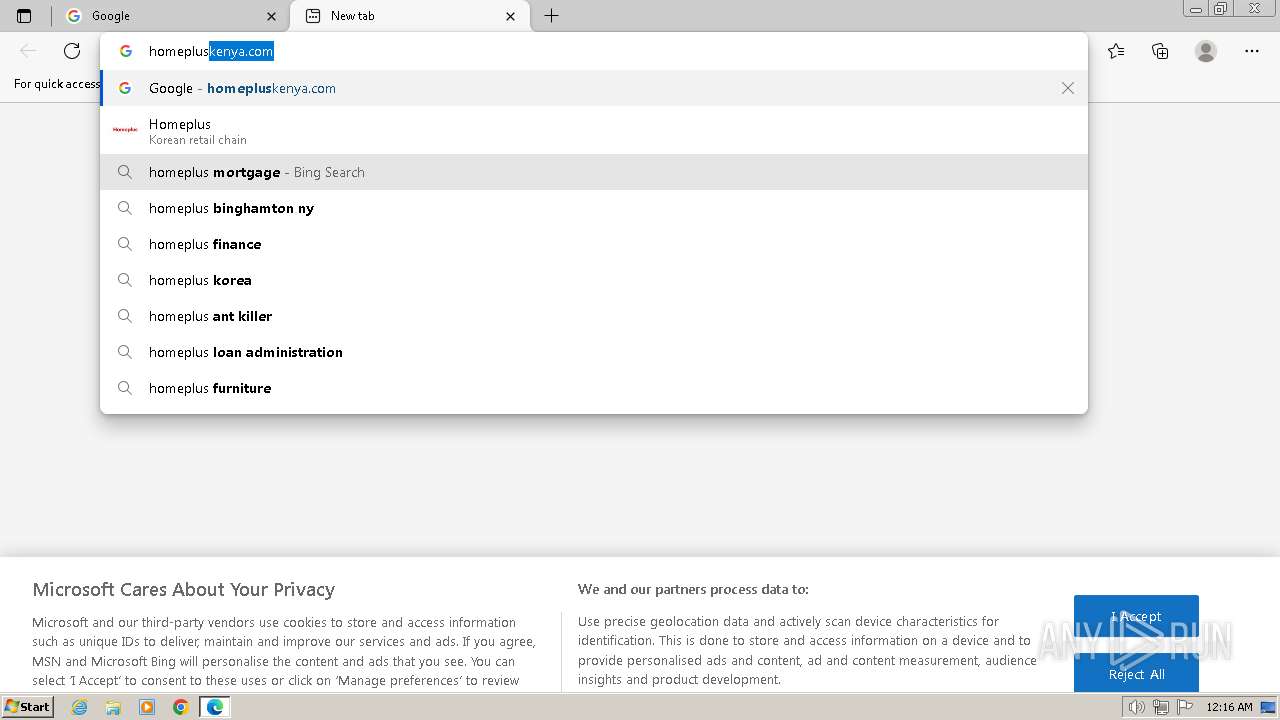Image resolution: width=1280 pixels, height=720 pixels.
Task: Open File Explorer from taskbar
Action: [113, 707]
